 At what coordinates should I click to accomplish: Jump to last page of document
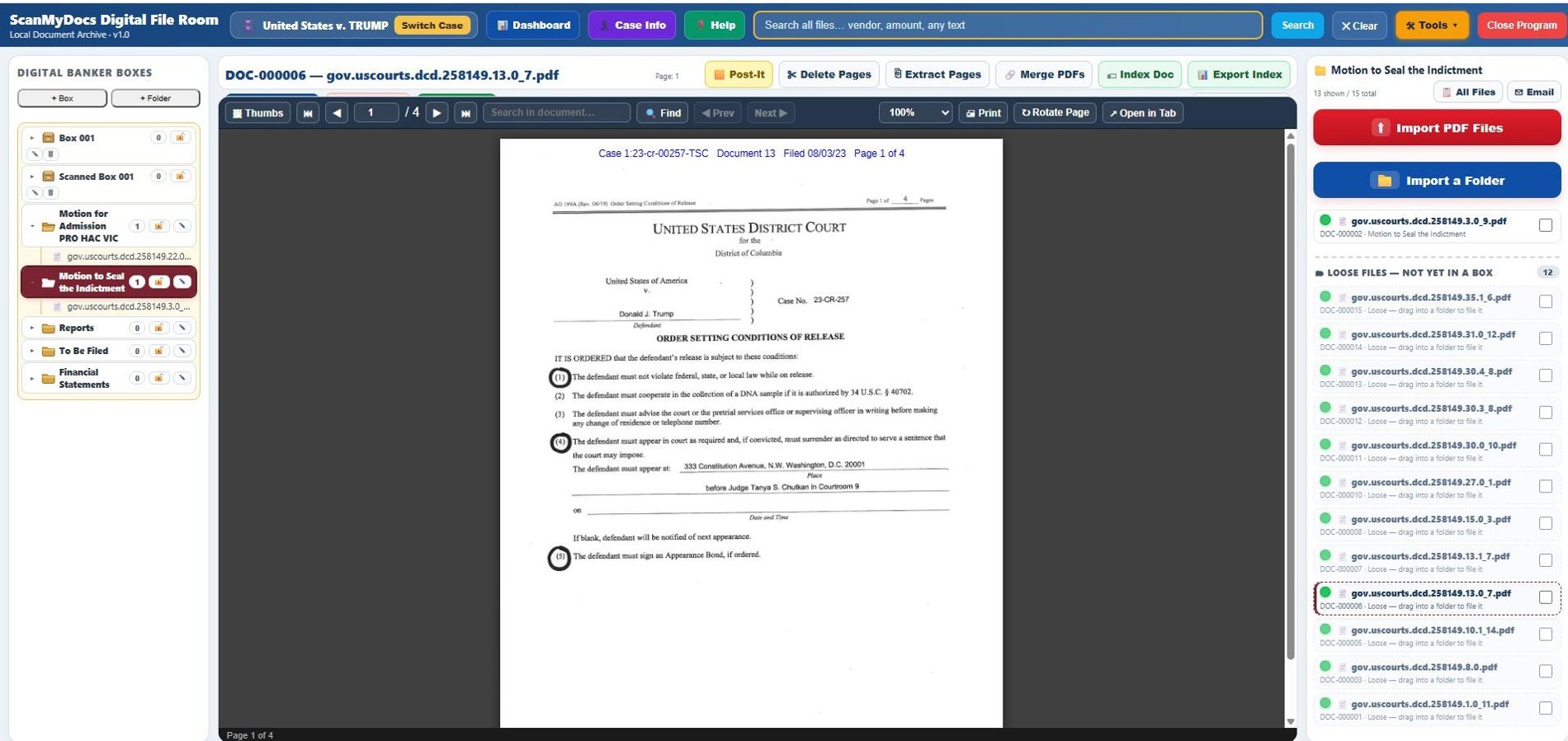pyautogui.click(x=466, y=113)
